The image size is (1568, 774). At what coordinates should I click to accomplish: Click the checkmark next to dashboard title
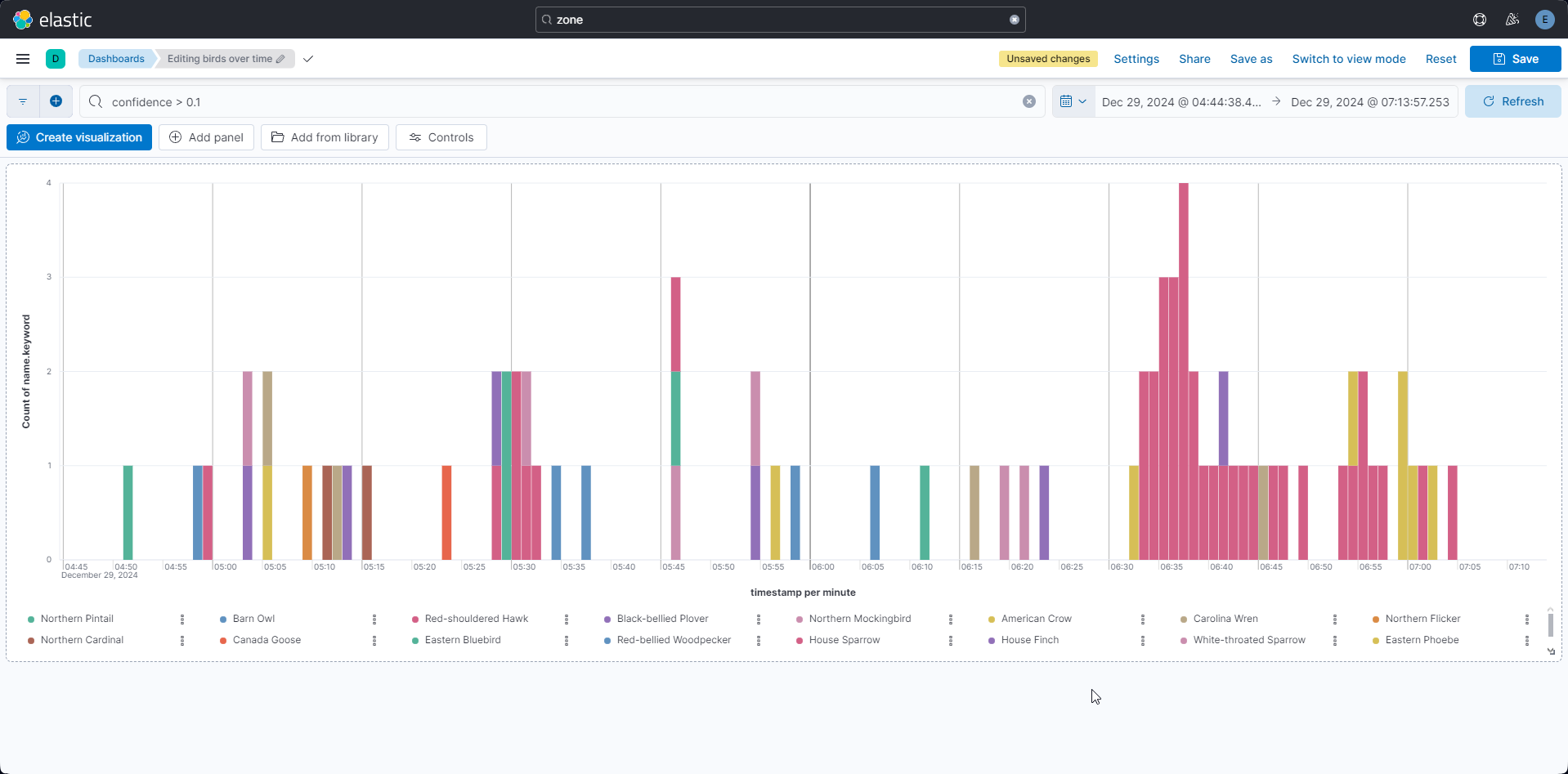click(308, 59)
